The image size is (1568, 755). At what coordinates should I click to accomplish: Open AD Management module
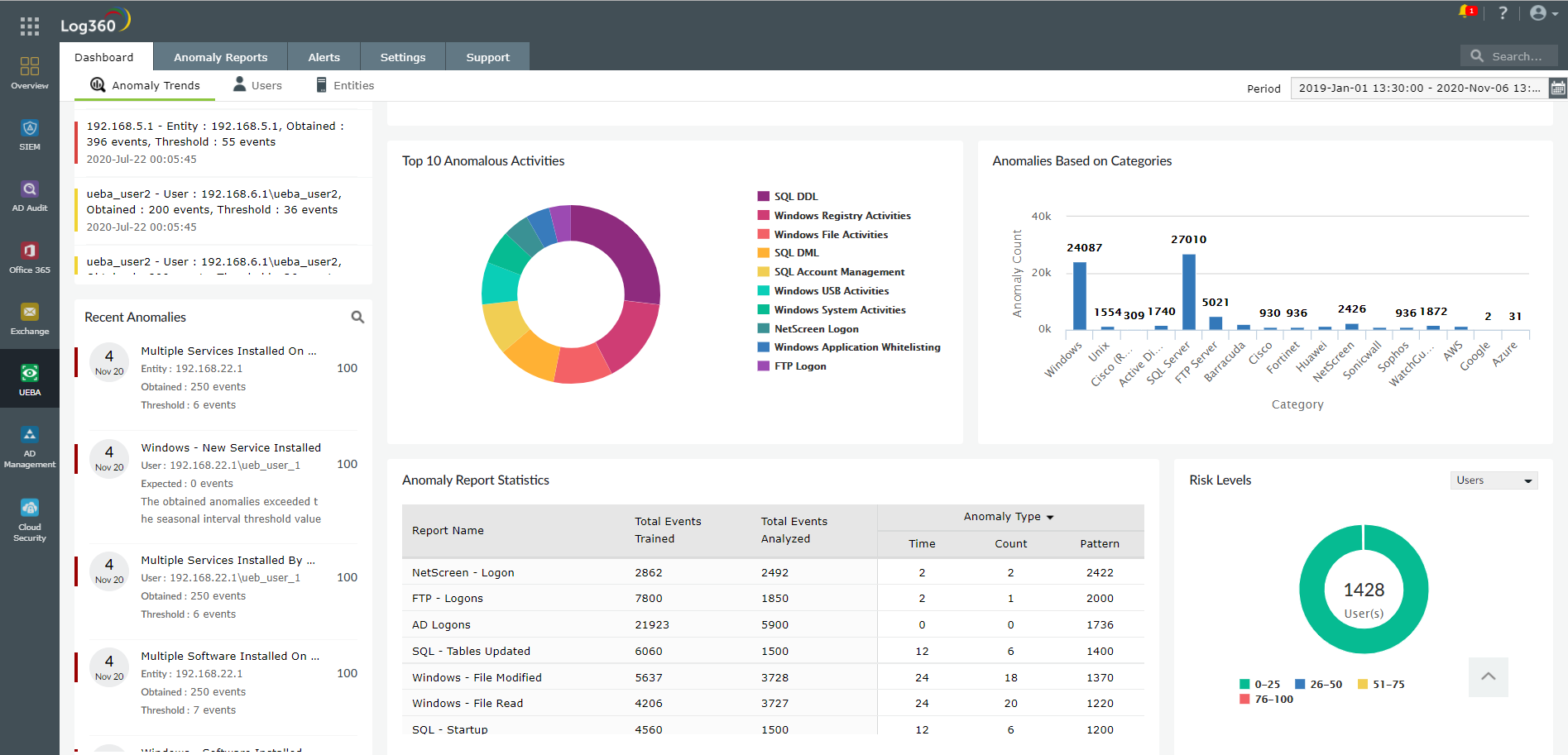coord(30,447)
